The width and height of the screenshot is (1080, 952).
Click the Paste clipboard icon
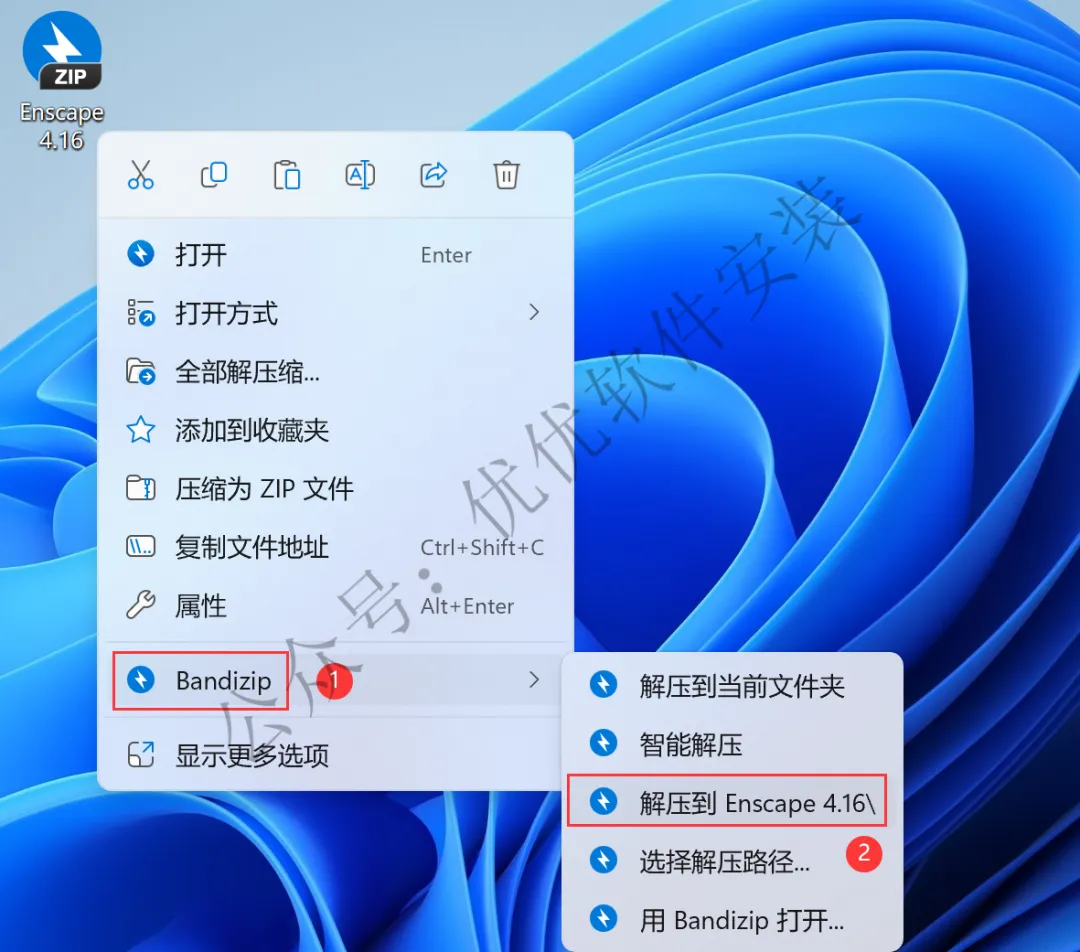click(287, 175)
